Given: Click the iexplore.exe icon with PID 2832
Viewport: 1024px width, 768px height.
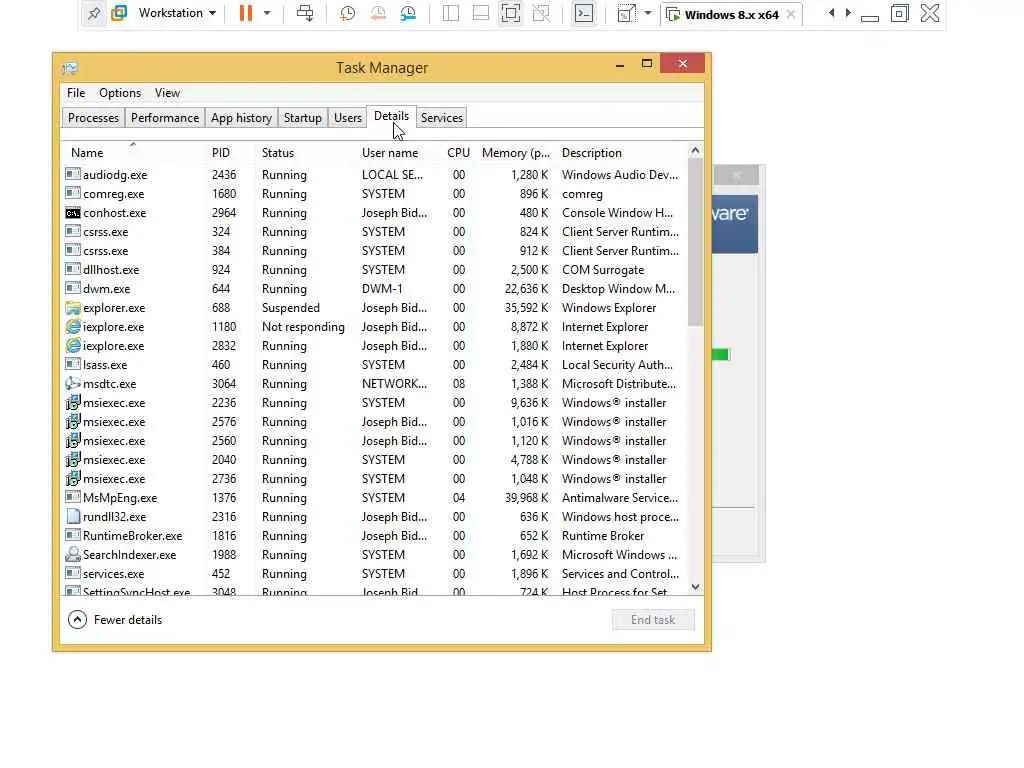Looking at the screenshot, I should point(73,345).
